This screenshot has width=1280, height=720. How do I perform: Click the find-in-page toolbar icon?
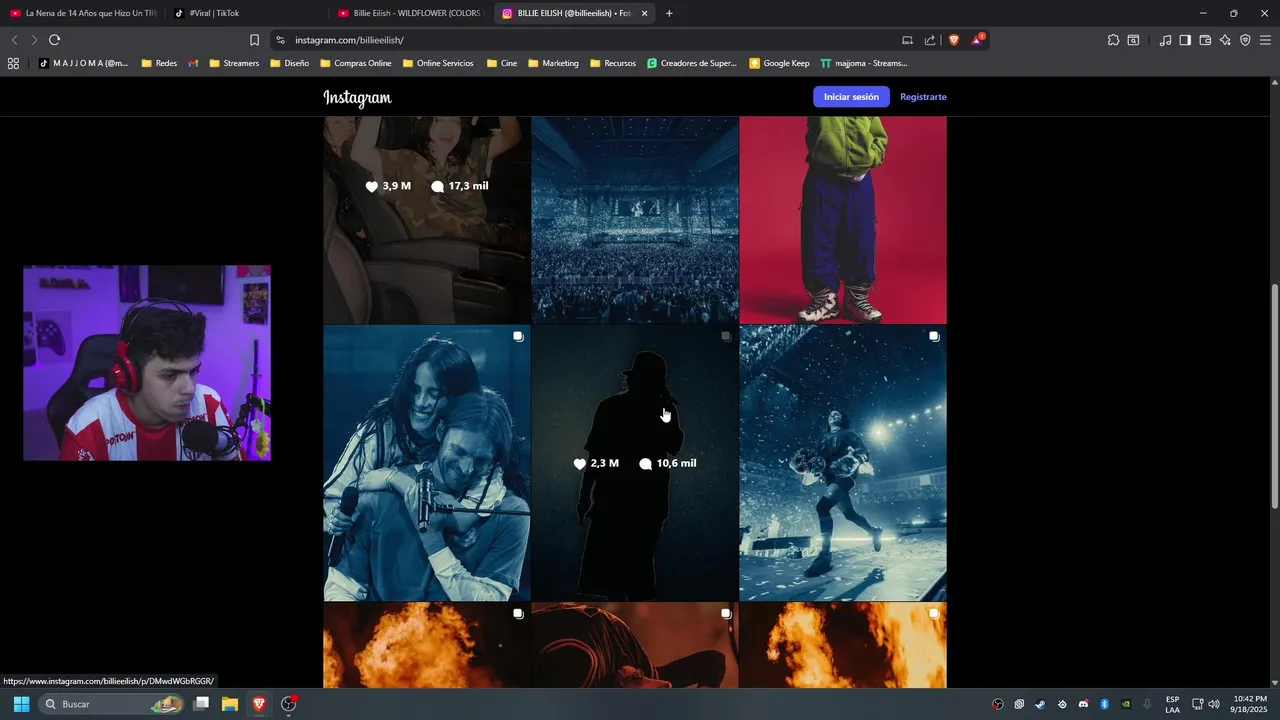pos(1133,40)
